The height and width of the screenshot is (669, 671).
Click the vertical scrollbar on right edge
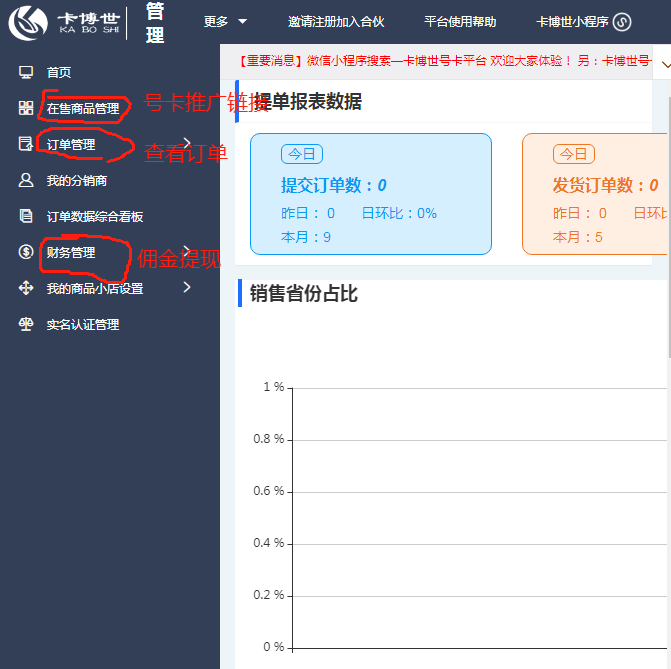pyautogui.click(x=667, y=220)
